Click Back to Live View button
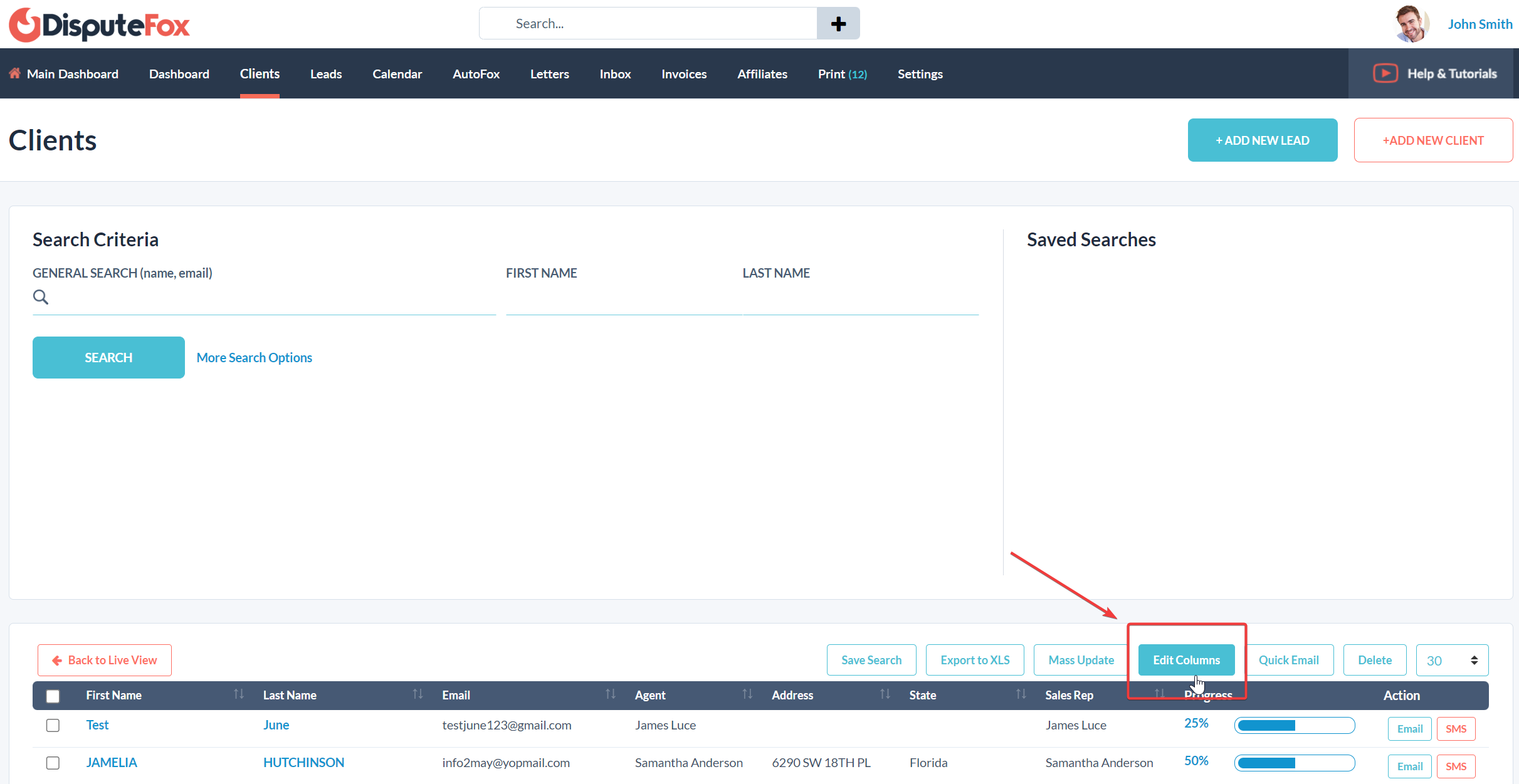This screenshot has width=1519, height=784. click(x=105, y=661)
